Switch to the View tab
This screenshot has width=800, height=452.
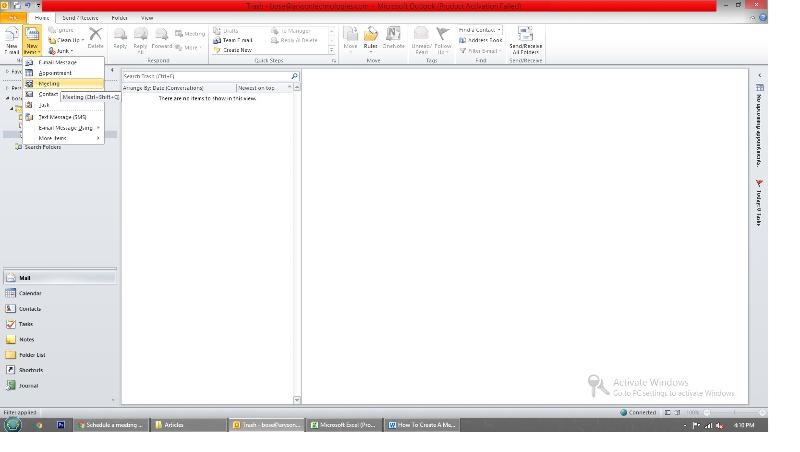[147, 18]
